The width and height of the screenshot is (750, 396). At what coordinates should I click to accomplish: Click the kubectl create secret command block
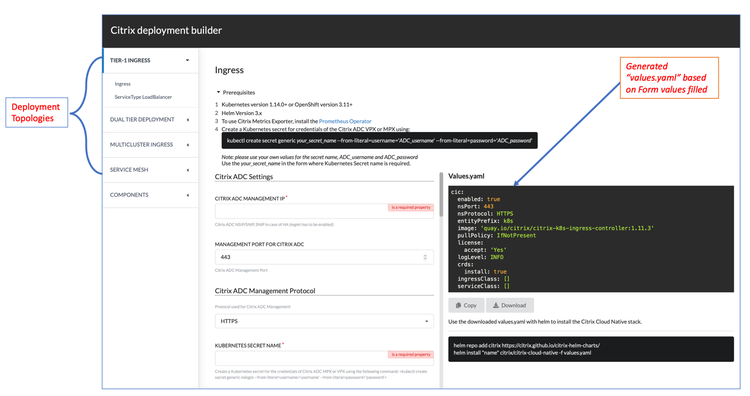point(379,141)
